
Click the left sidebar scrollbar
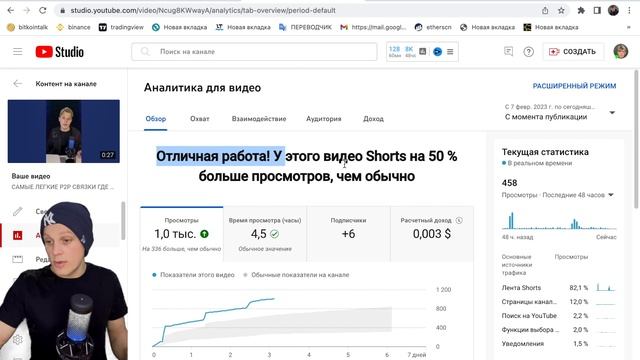[123, 220]
